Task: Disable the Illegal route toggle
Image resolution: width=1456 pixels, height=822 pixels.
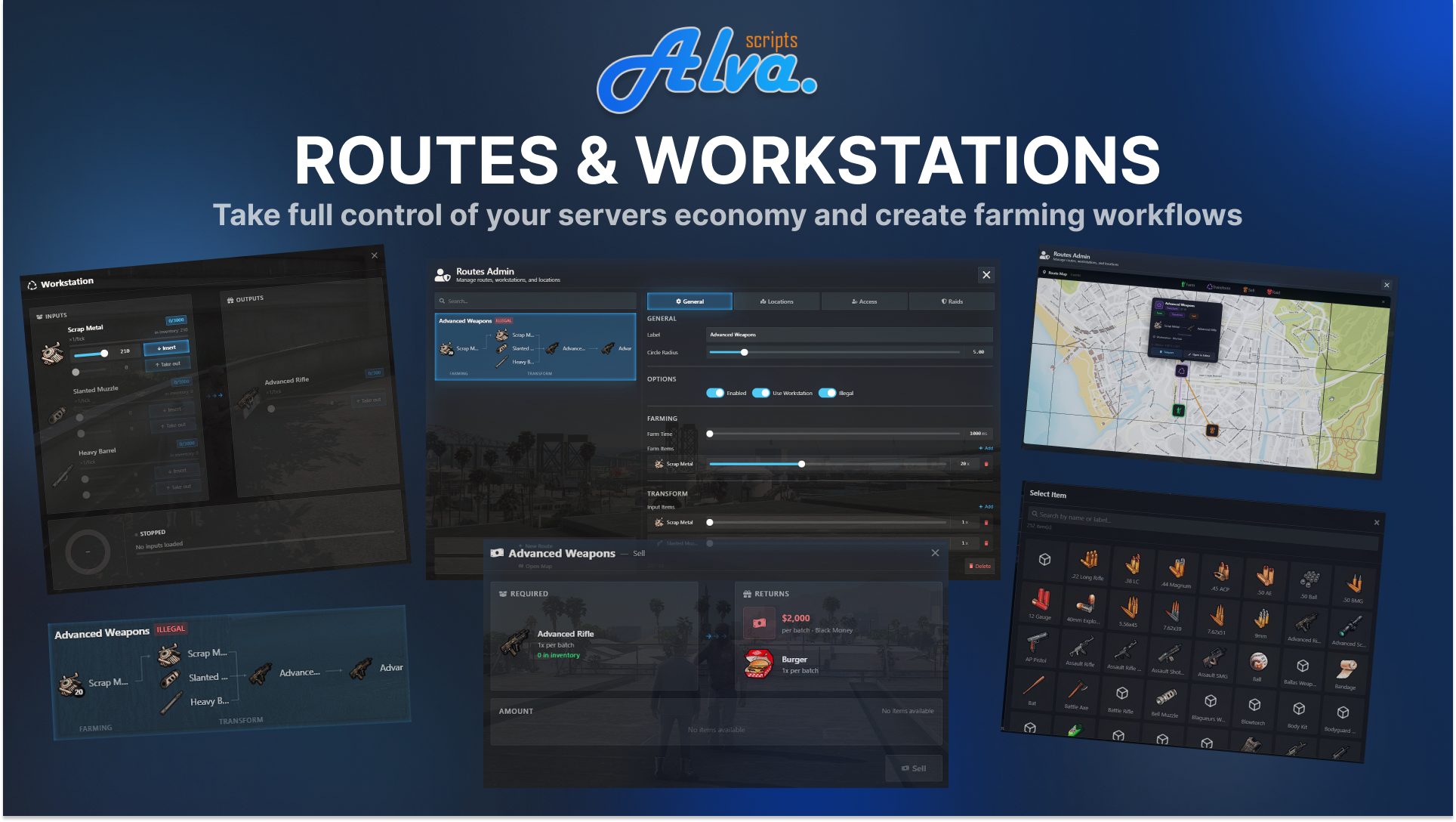Action: pos(827,393)
